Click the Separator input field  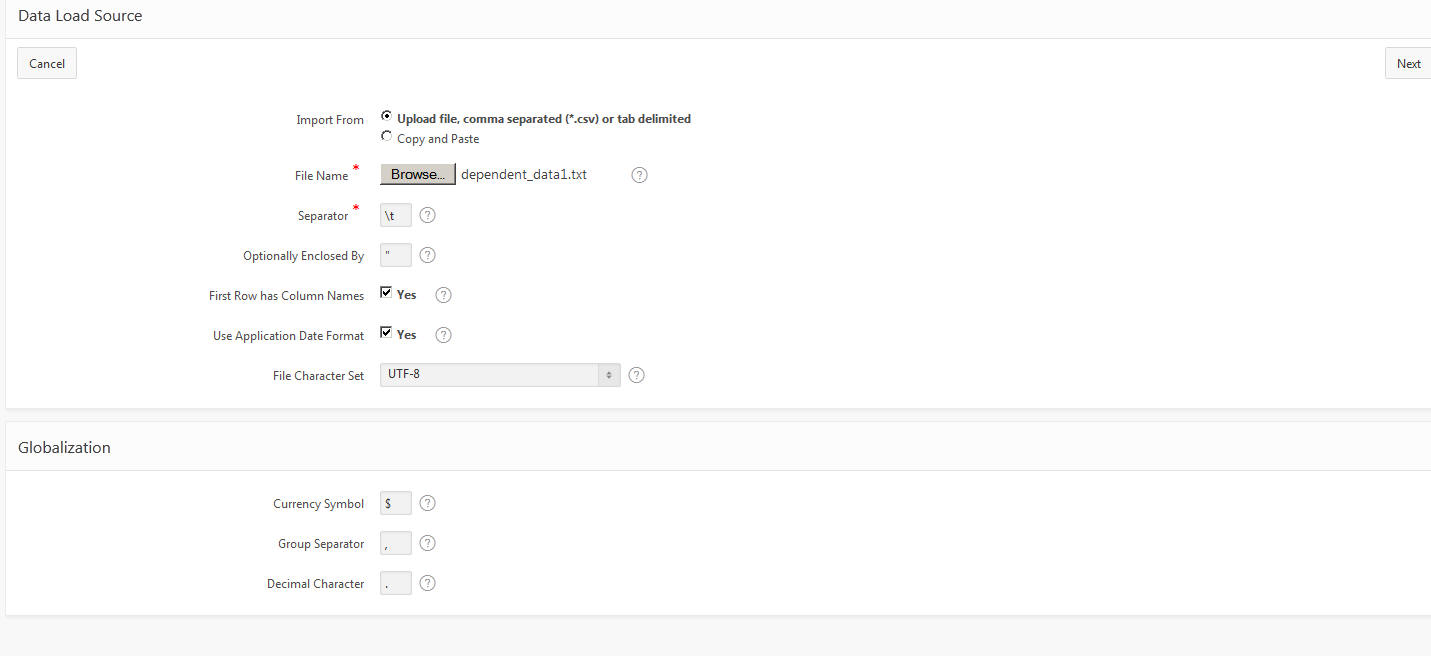pyautogui.click(x=396, y=215)
